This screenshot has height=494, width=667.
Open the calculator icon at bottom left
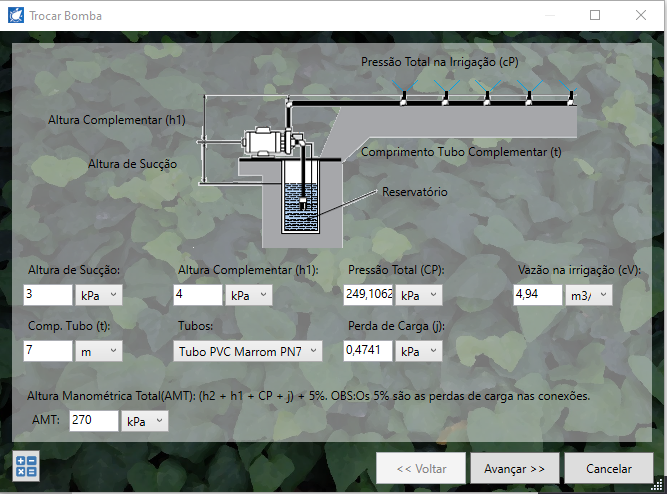coord(25,467)
